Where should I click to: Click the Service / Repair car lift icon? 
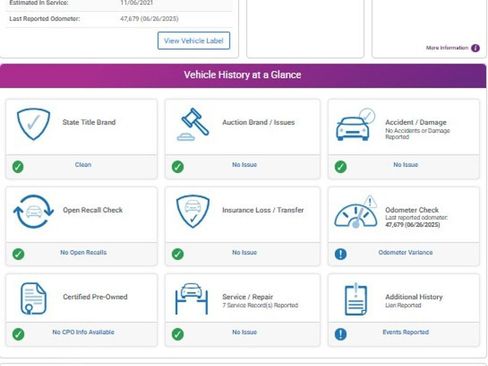coord(192,298)
